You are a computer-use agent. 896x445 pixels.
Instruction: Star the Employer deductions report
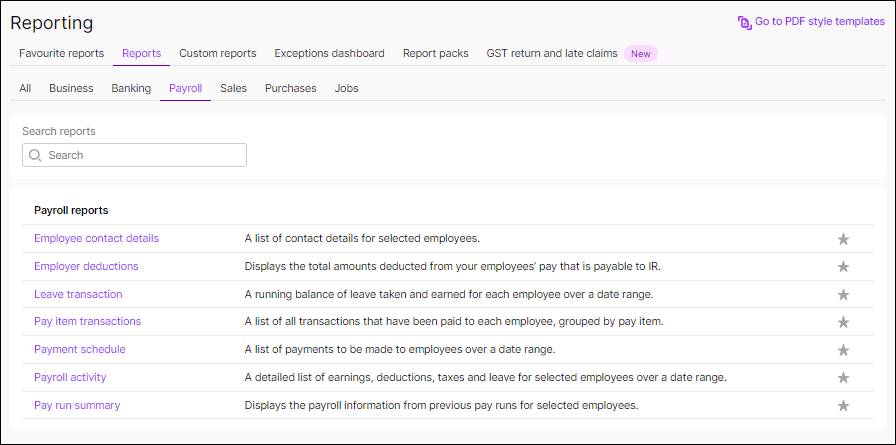(x=843, y=267)
